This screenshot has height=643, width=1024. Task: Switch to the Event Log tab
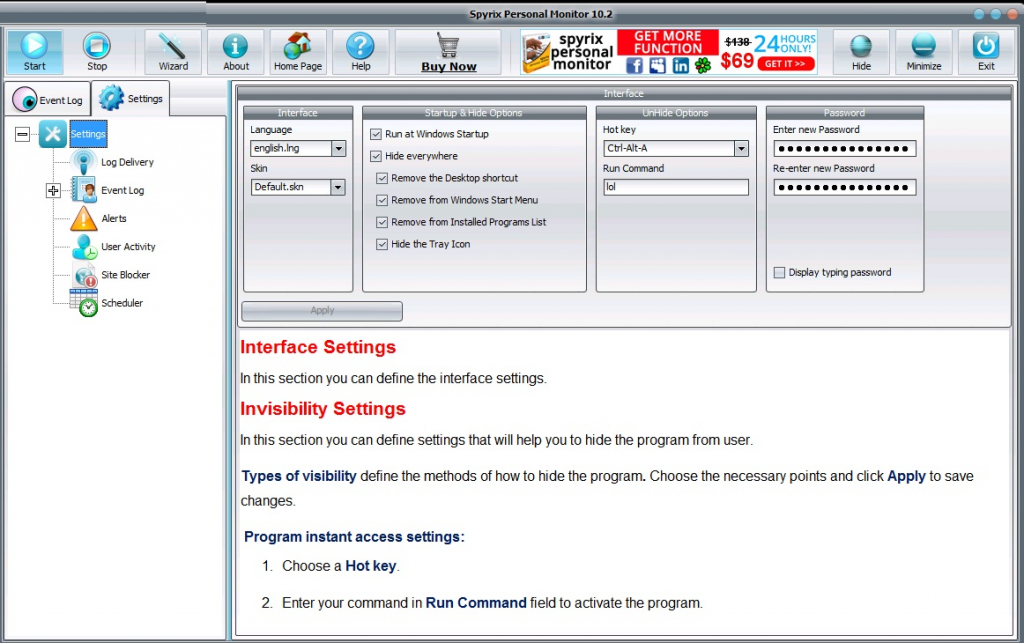coord(48,100)
